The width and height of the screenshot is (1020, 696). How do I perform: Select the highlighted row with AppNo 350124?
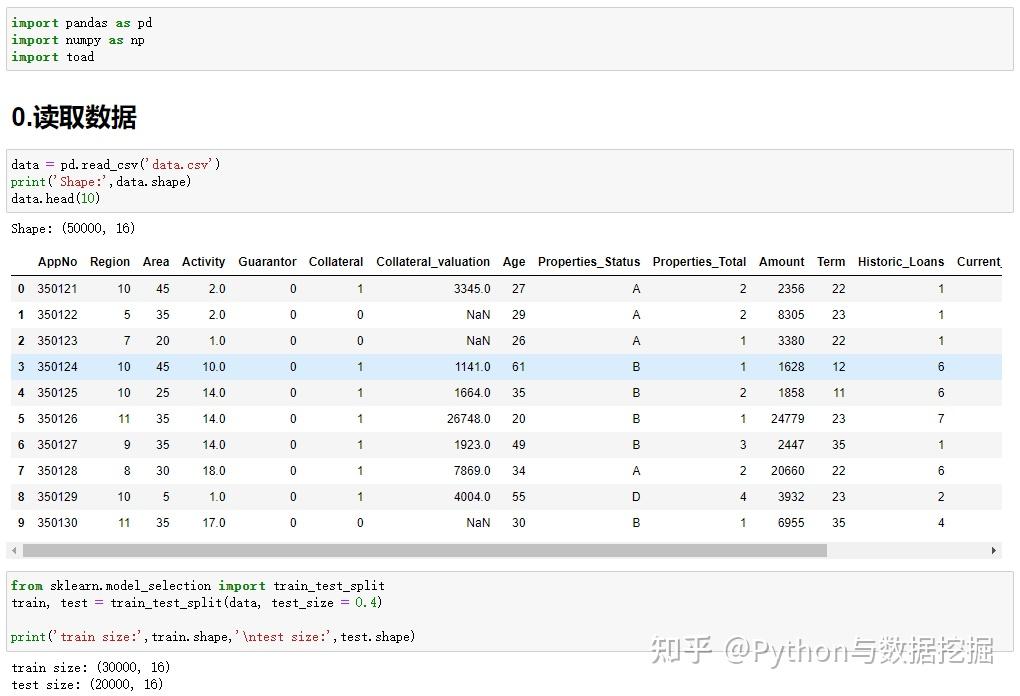pyautogui.click(x=506, y=367)
